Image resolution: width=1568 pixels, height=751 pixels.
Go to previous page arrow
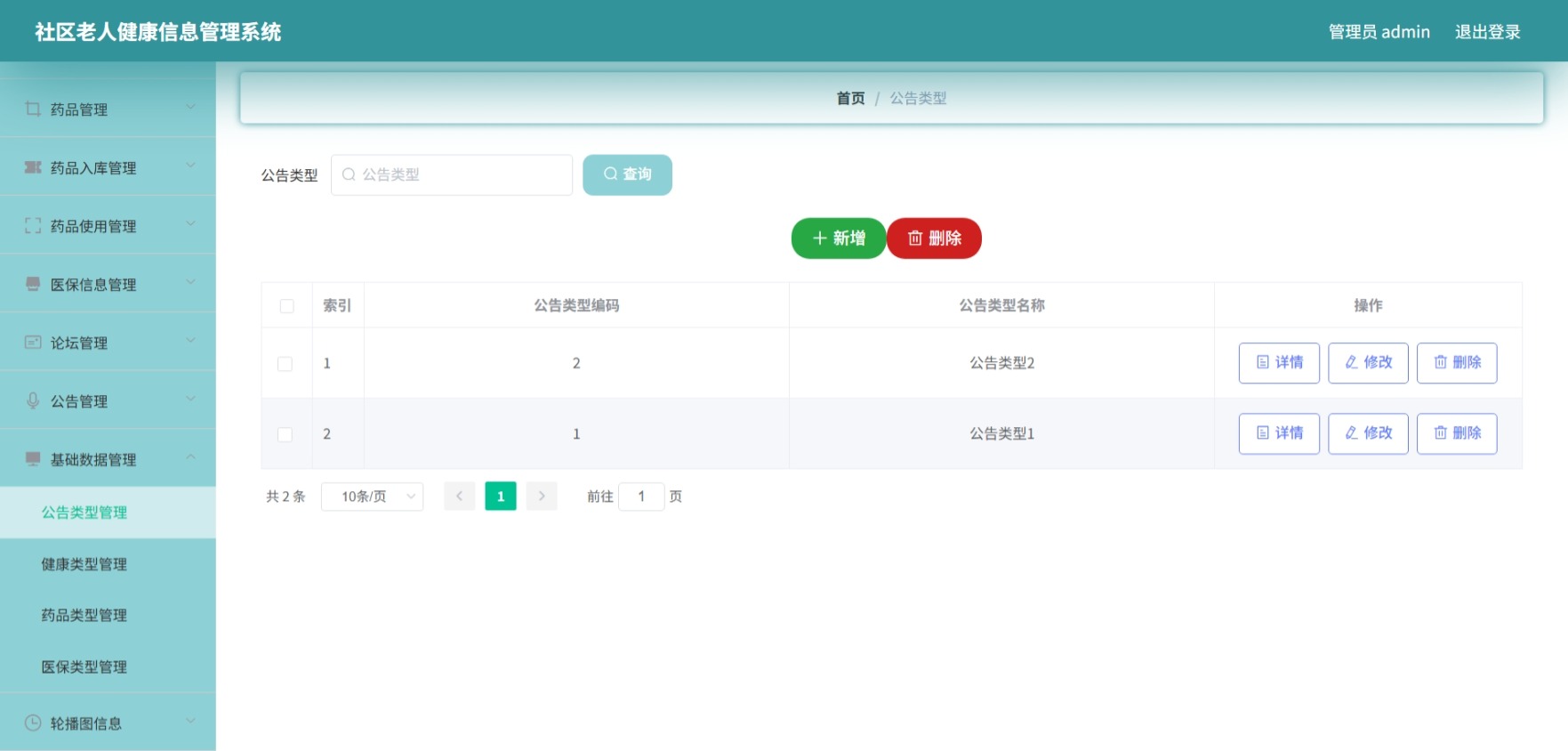[x=459, y=497]
